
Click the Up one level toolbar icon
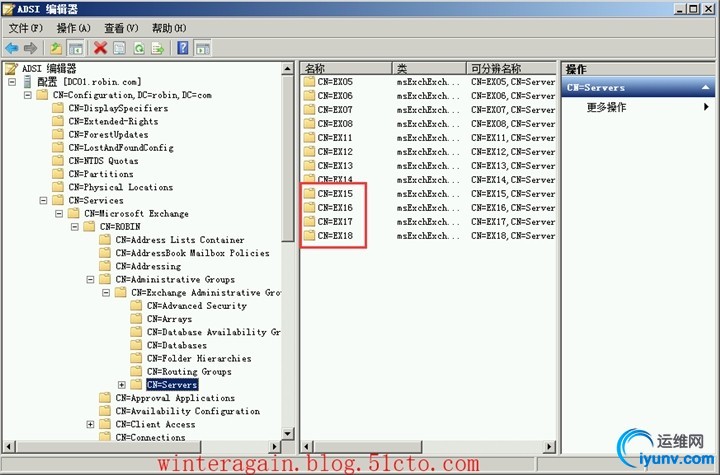click(56, 48)
